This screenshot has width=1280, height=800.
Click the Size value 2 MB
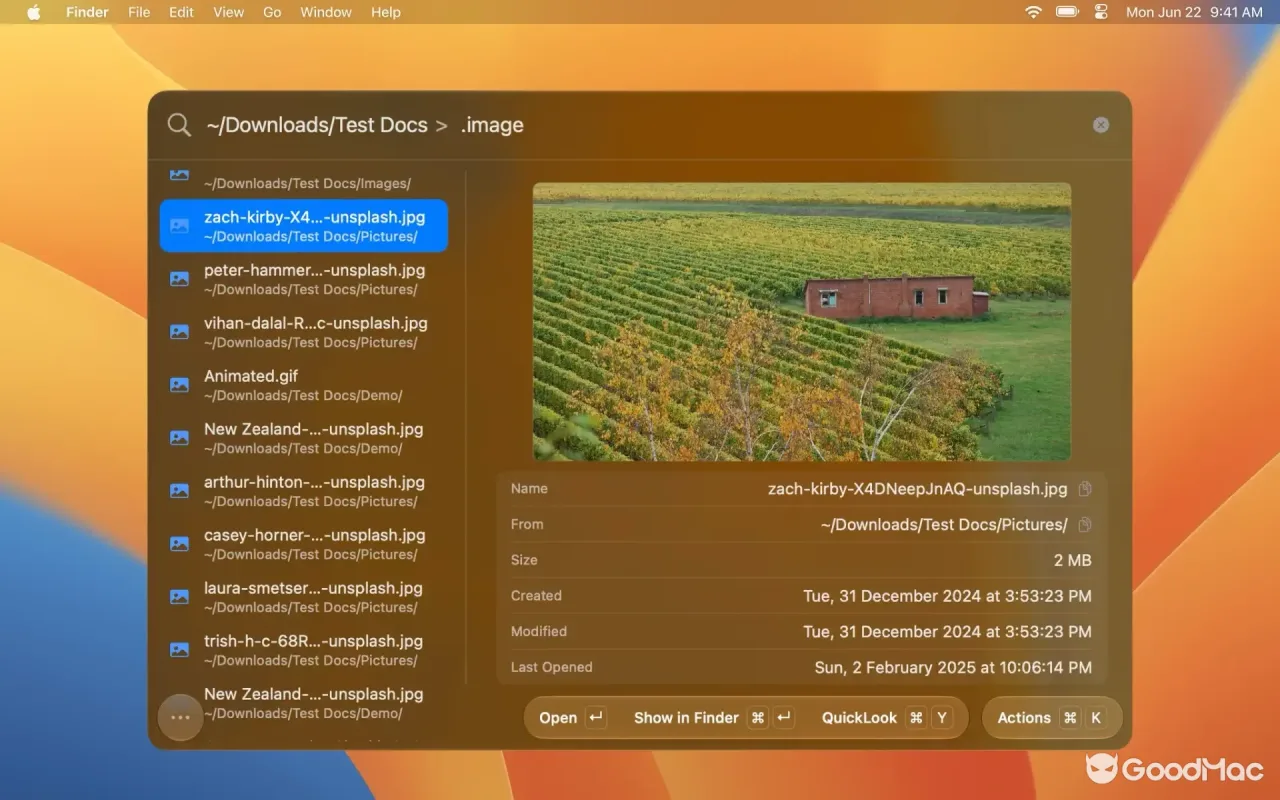1072,560
